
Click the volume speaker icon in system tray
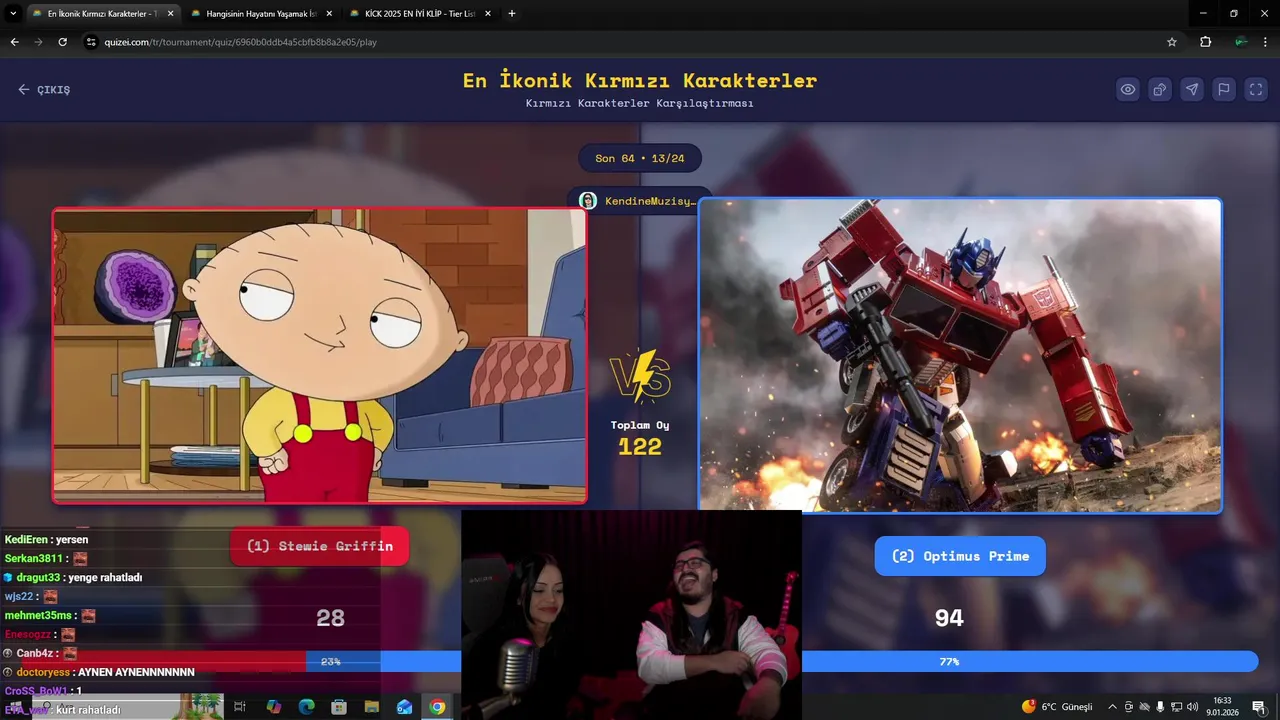click(x=1192, y=707)
